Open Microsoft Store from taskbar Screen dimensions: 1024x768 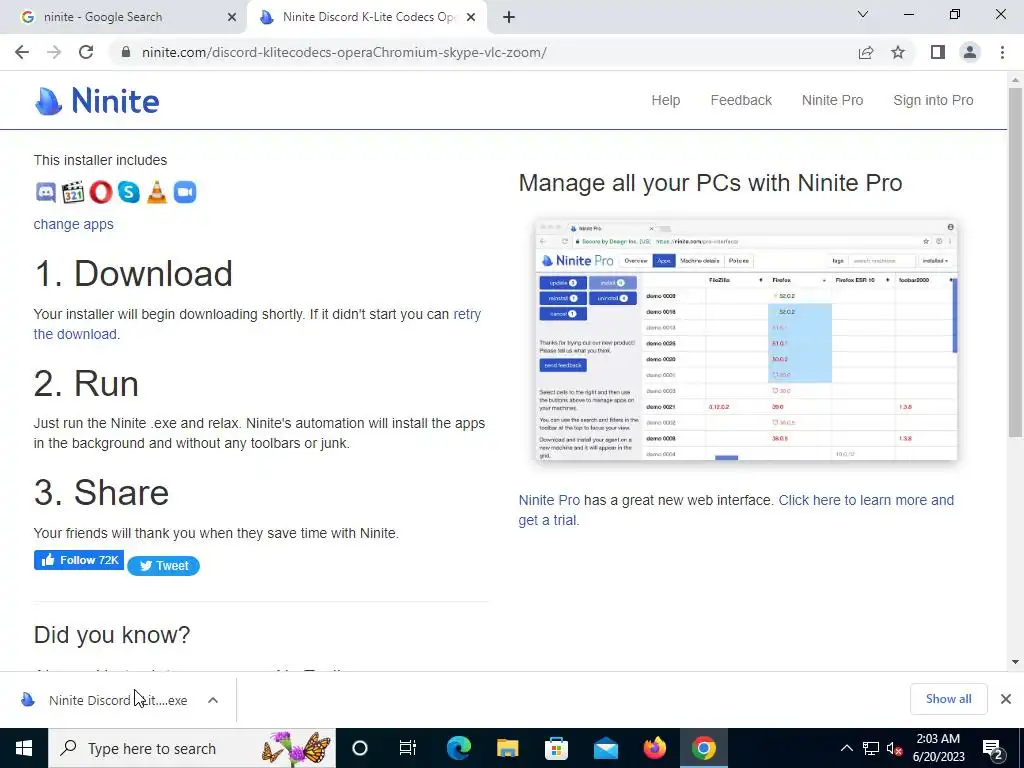pyautogui.click(x=556, y=748)
